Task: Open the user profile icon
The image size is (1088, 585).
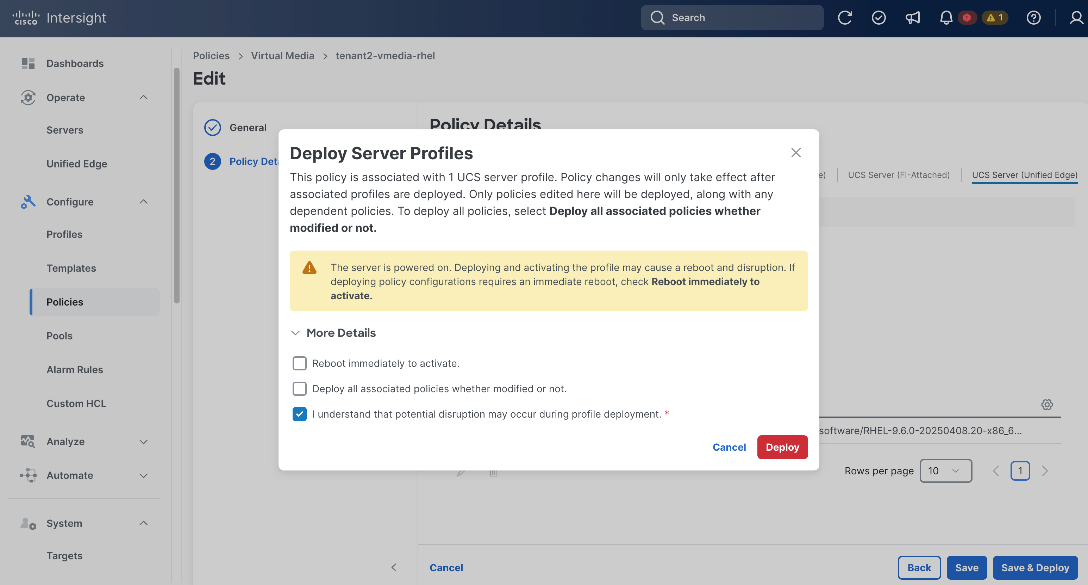Action: (1076, 18)
